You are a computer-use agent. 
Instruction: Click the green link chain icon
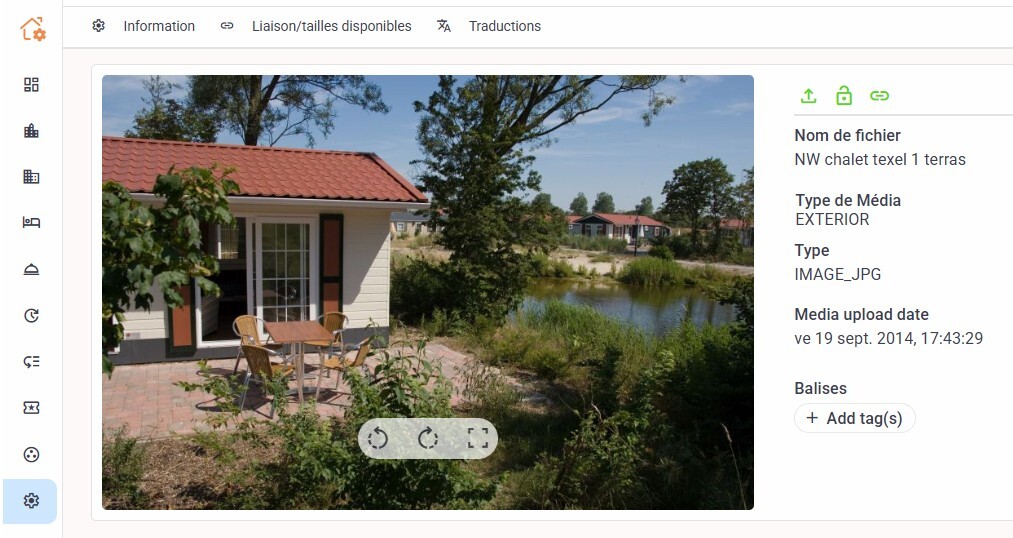click(879, 96)
